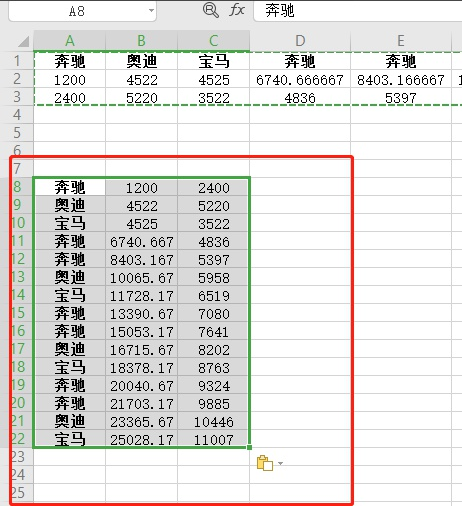The image size is (462, 506).
Task: Select row 22 header
Action: coord(17,439)
